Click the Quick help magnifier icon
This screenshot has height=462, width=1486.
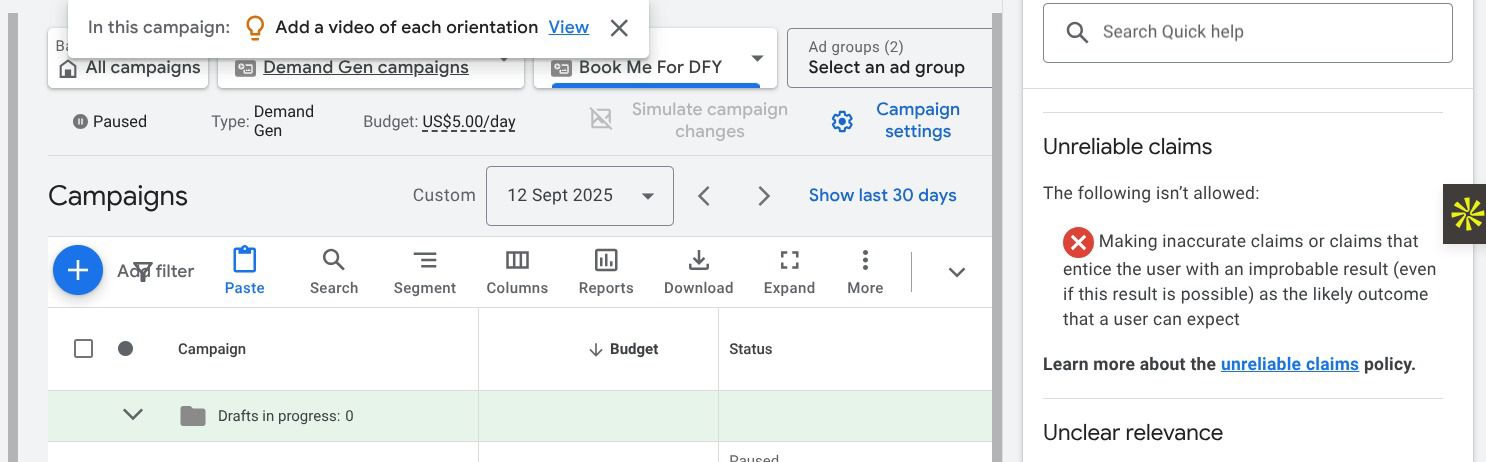[x=1077, y=32]
